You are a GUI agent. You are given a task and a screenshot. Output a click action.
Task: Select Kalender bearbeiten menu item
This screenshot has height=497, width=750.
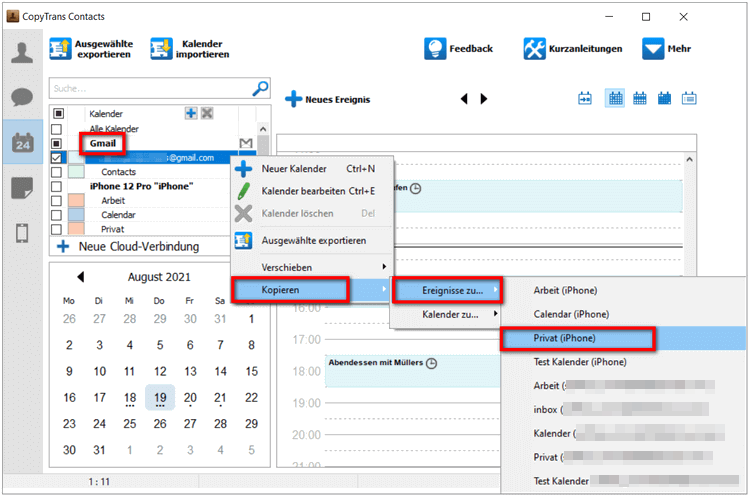[312, 191]
